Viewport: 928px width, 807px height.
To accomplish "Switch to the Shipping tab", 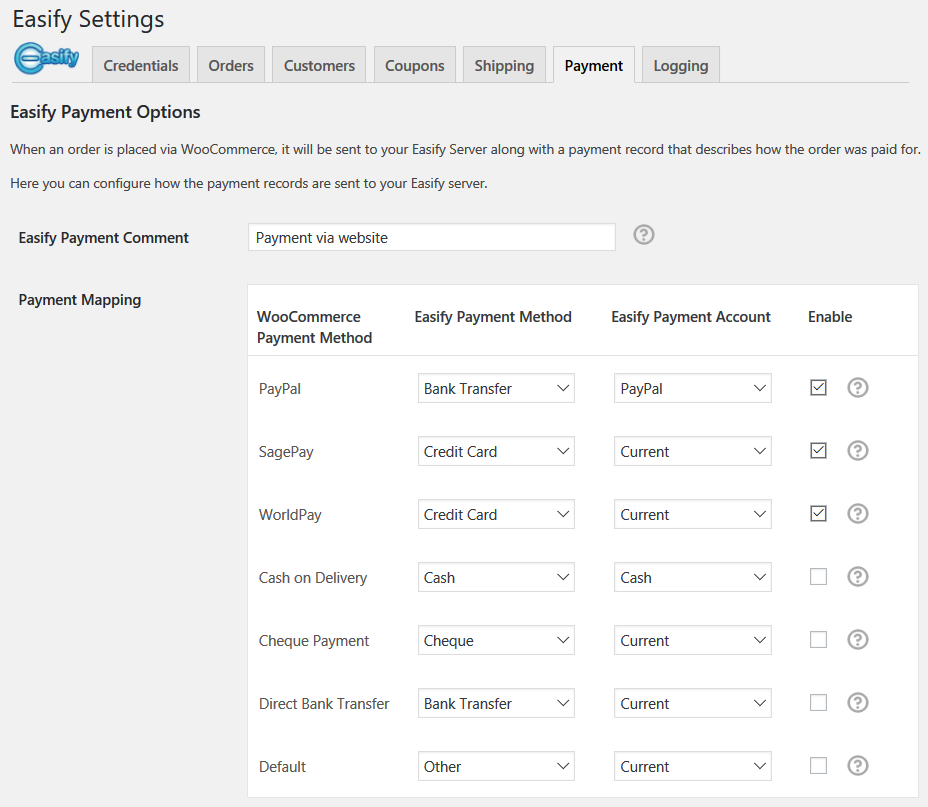I will (x=504, y=65).
